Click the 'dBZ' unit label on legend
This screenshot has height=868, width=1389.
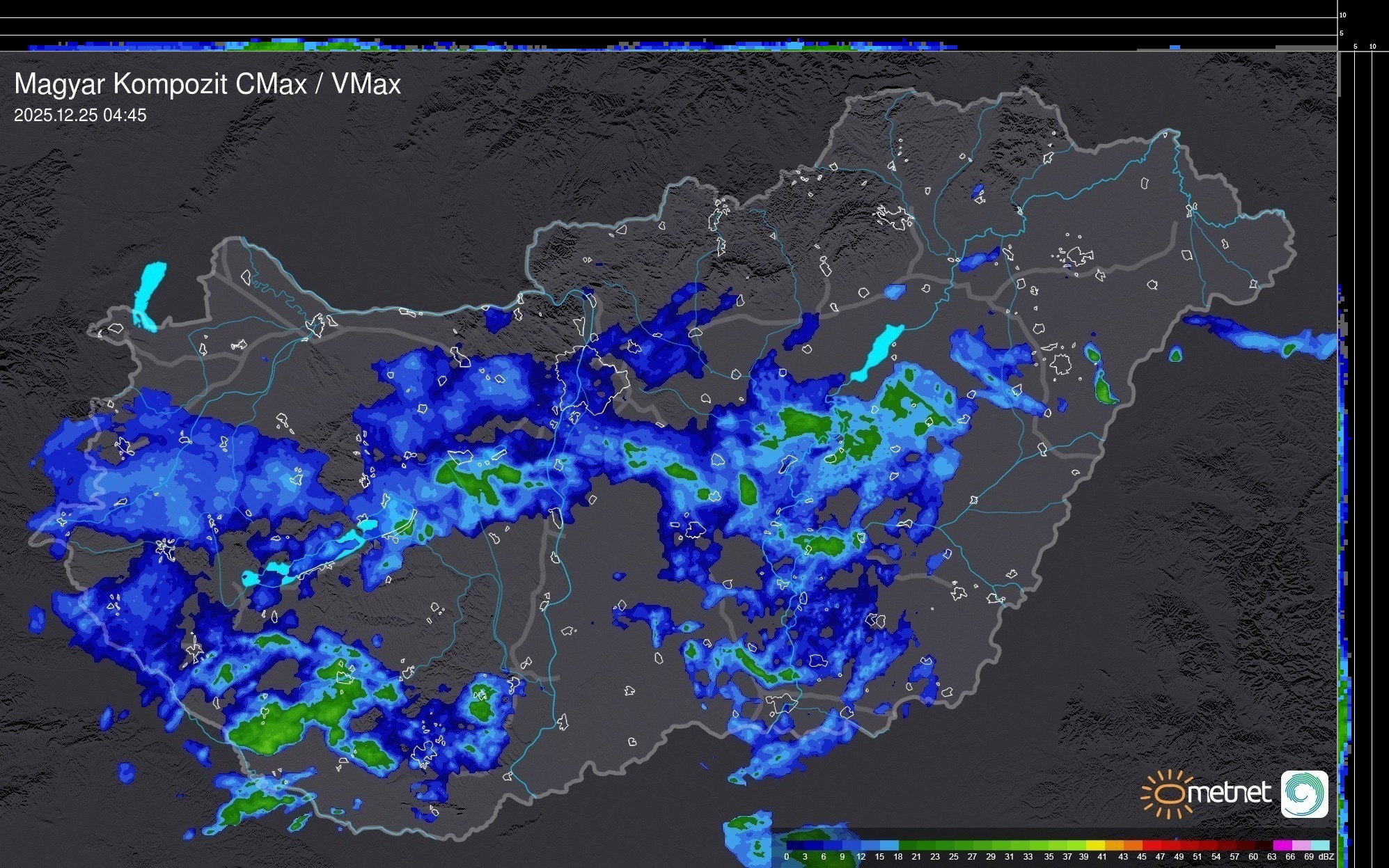coord(1326,857)
